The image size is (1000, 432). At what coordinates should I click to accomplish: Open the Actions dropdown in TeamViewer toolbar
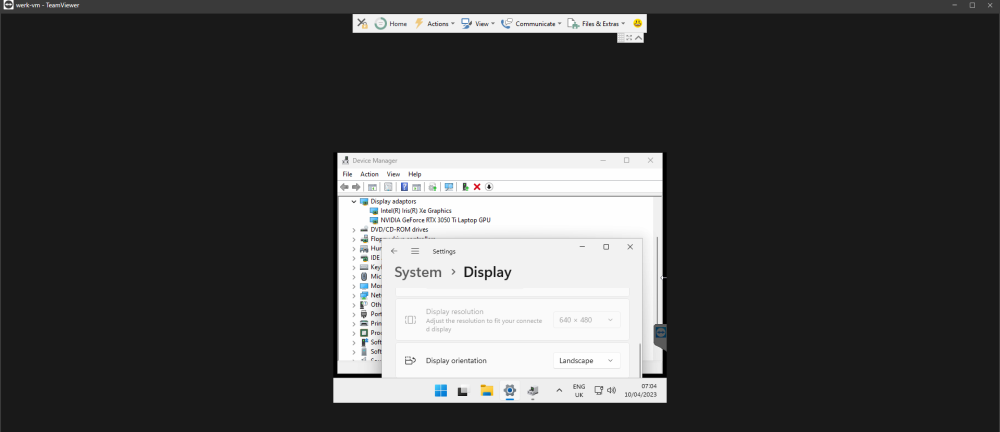[x=434, y=24]
